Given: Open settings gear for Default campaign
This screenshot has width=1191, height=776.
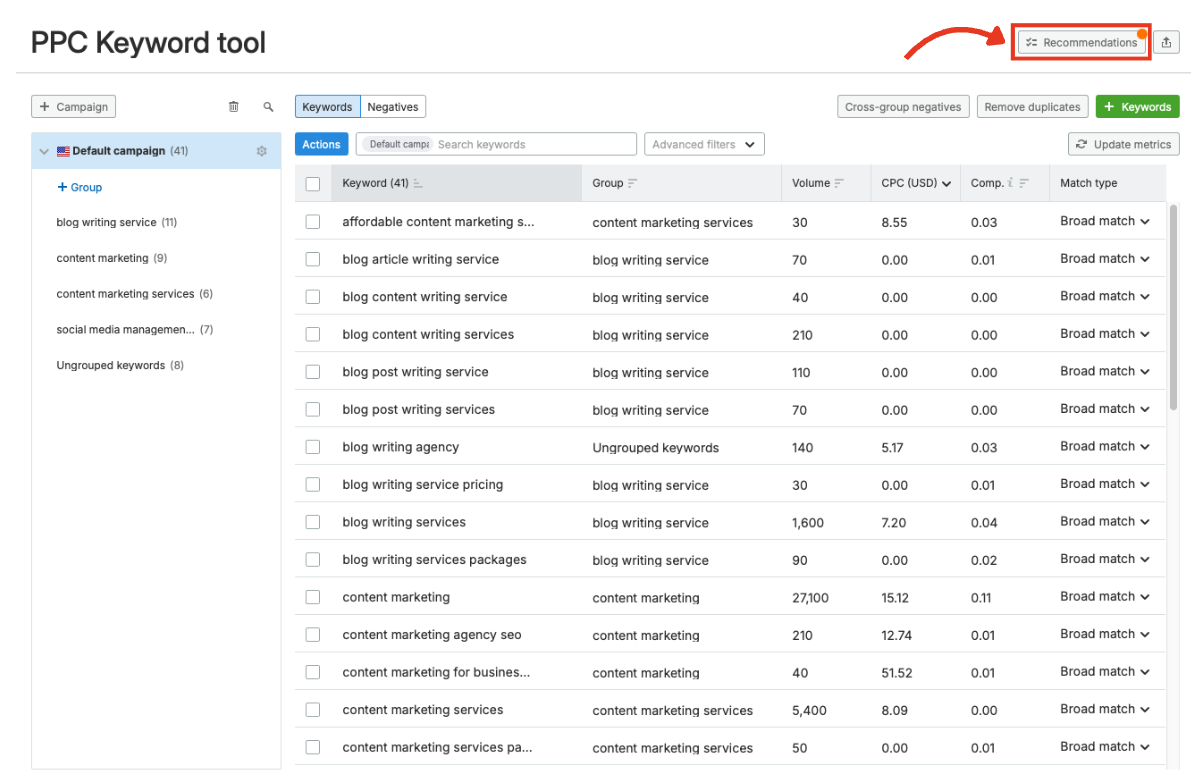Looking at the screenshot, I should (x=261, y=150).
